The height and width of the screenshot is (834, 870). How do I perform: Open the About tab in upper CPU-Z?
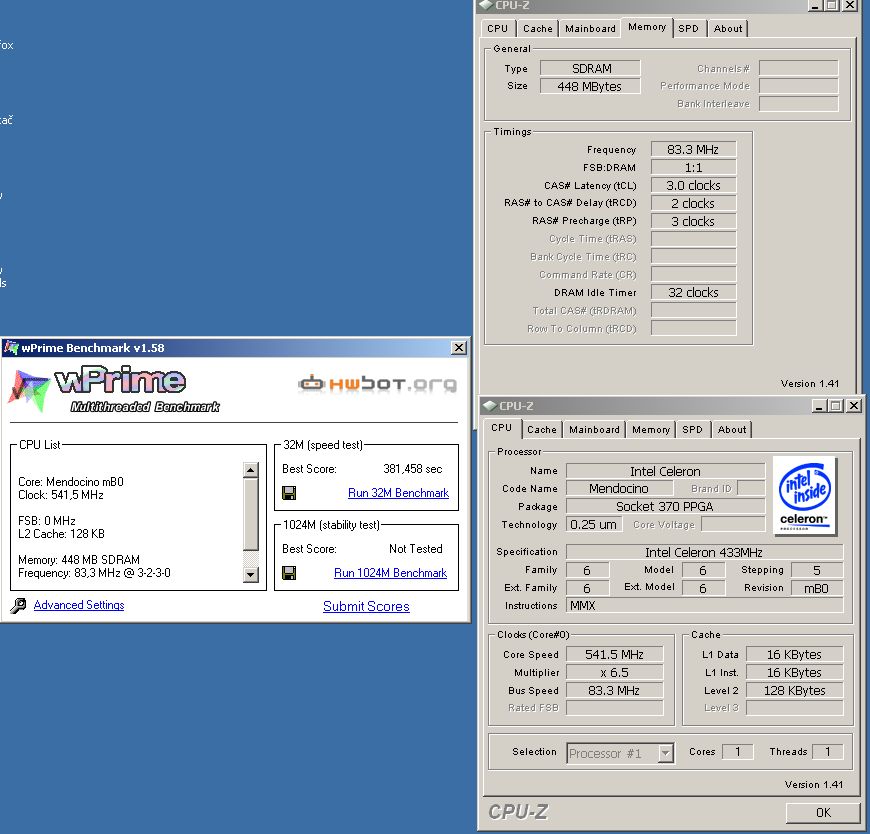tap(727, 29)
